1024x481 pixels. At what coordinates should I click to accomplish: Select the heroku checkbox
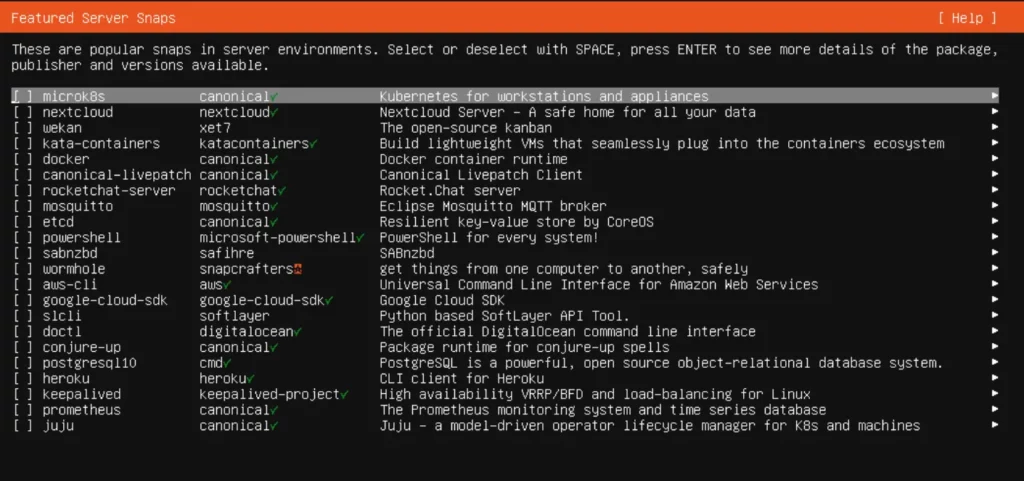22,379
